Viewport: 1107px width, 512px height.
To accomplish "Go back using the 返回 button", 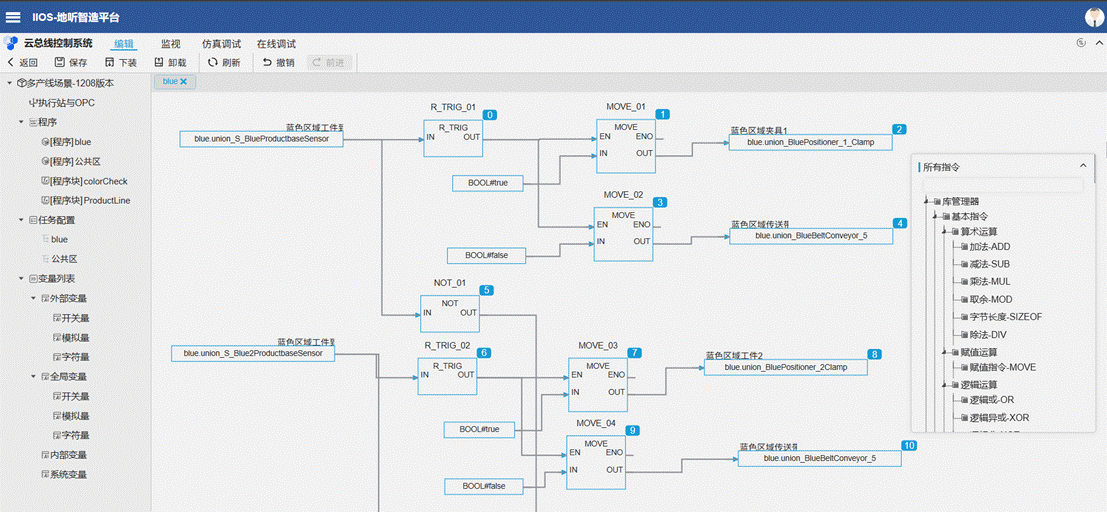I will coord(22,62).
